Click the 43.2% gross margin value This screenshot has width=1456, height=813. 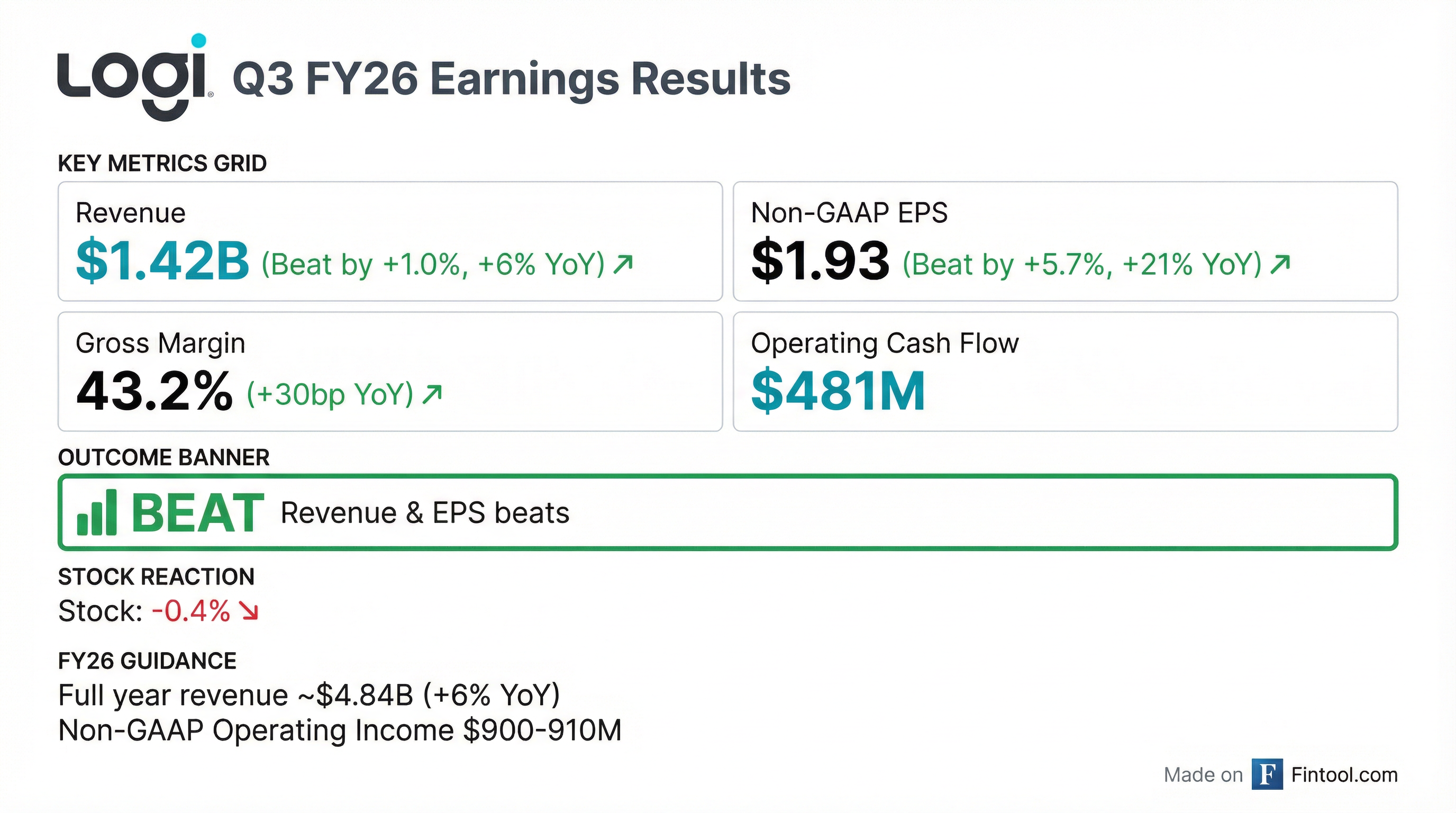[154, 391]
